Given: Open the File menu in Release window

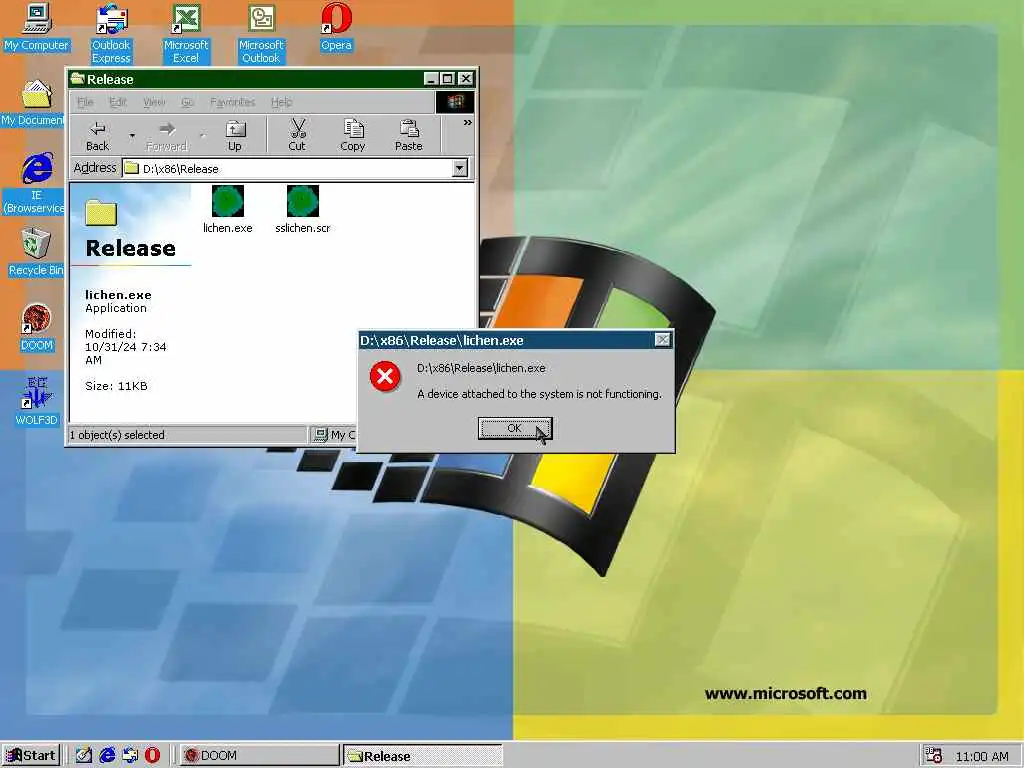Looking at the screenshot, I should [85, 102].
